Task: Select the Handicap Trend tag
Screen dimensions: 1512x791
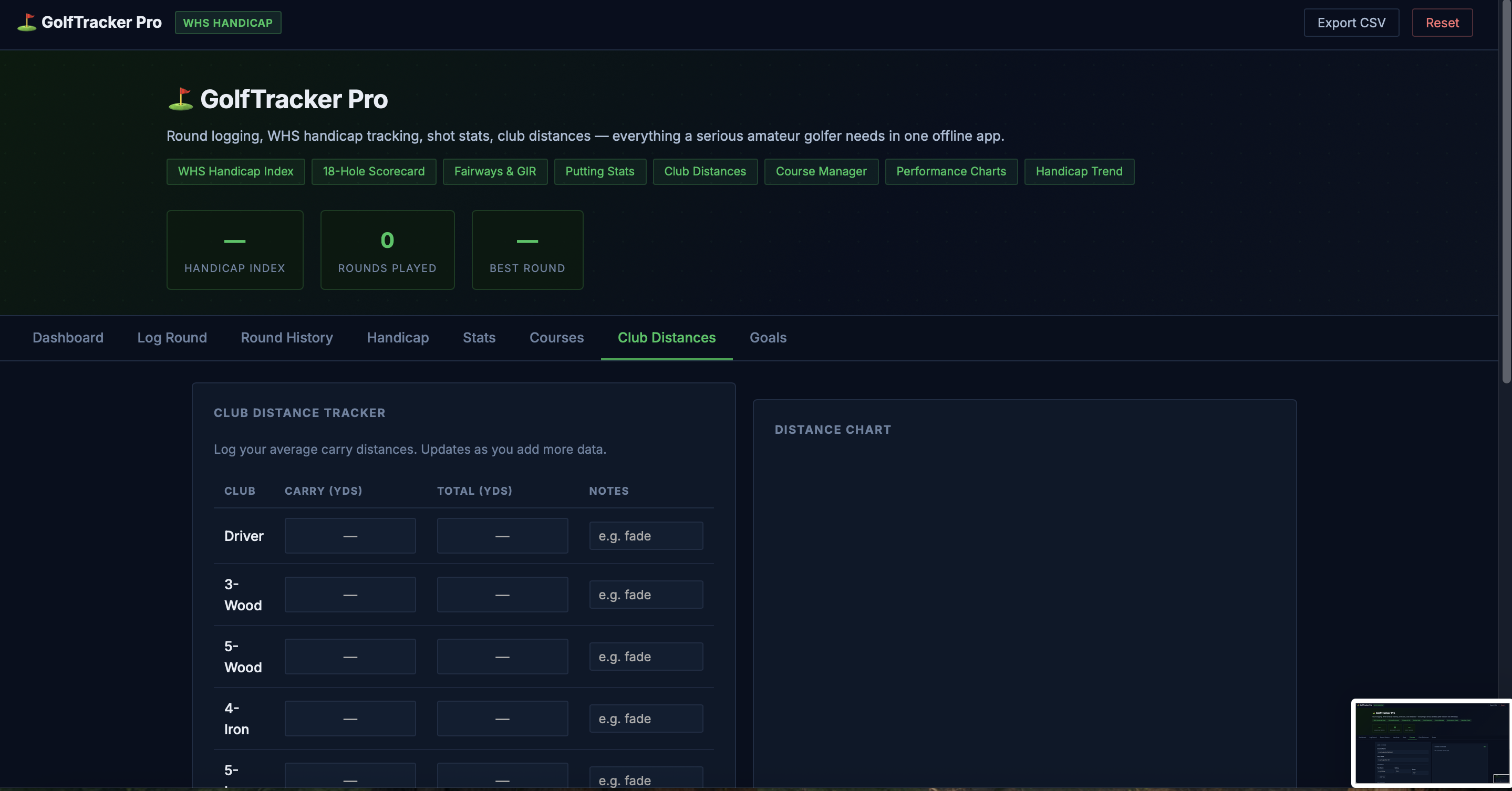Action: [1079, 171]
